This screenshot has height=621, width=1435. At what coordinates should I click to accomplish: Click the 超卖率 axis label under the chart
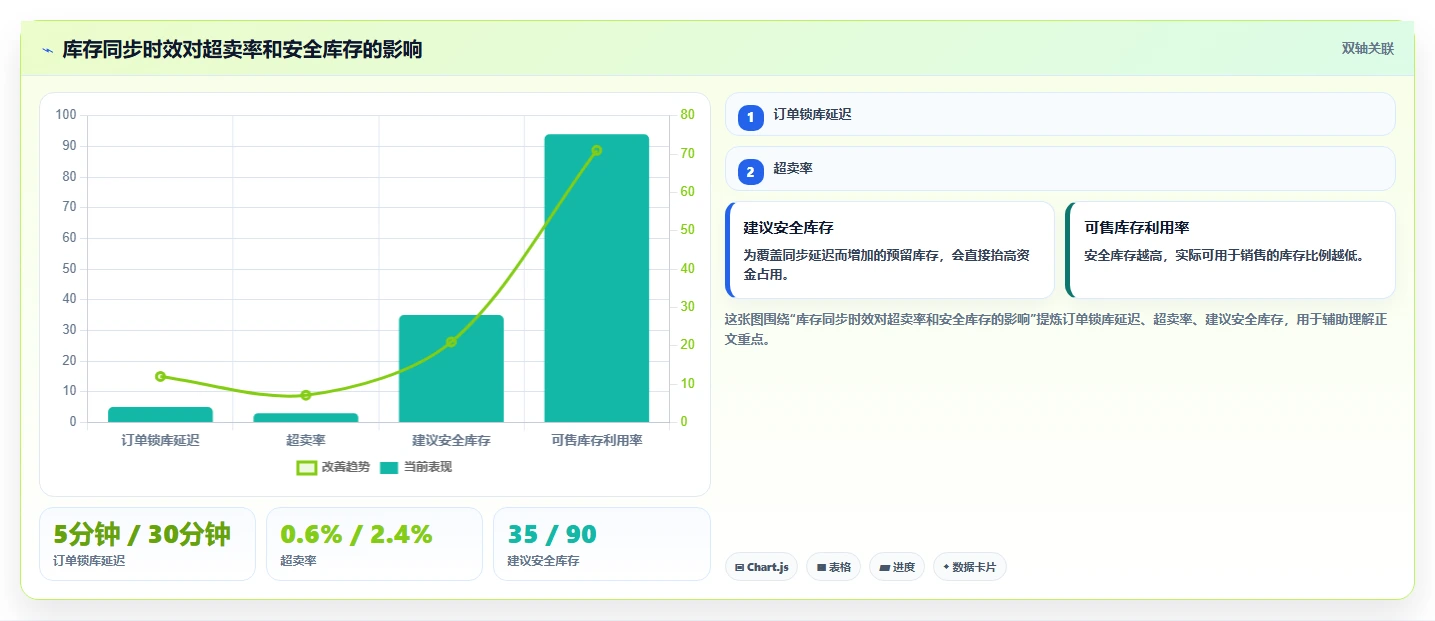pos(306,440)
